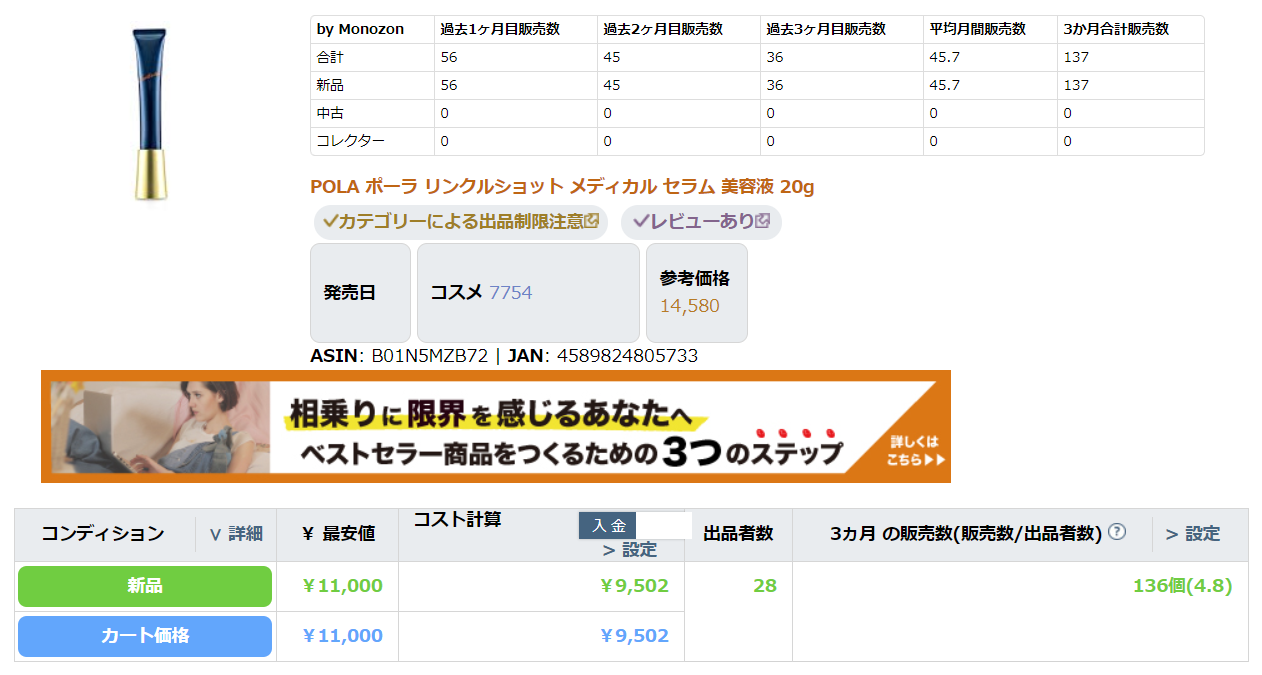Select the ASIN code B01N5MZB72
1262x675 pixels.
430,356
